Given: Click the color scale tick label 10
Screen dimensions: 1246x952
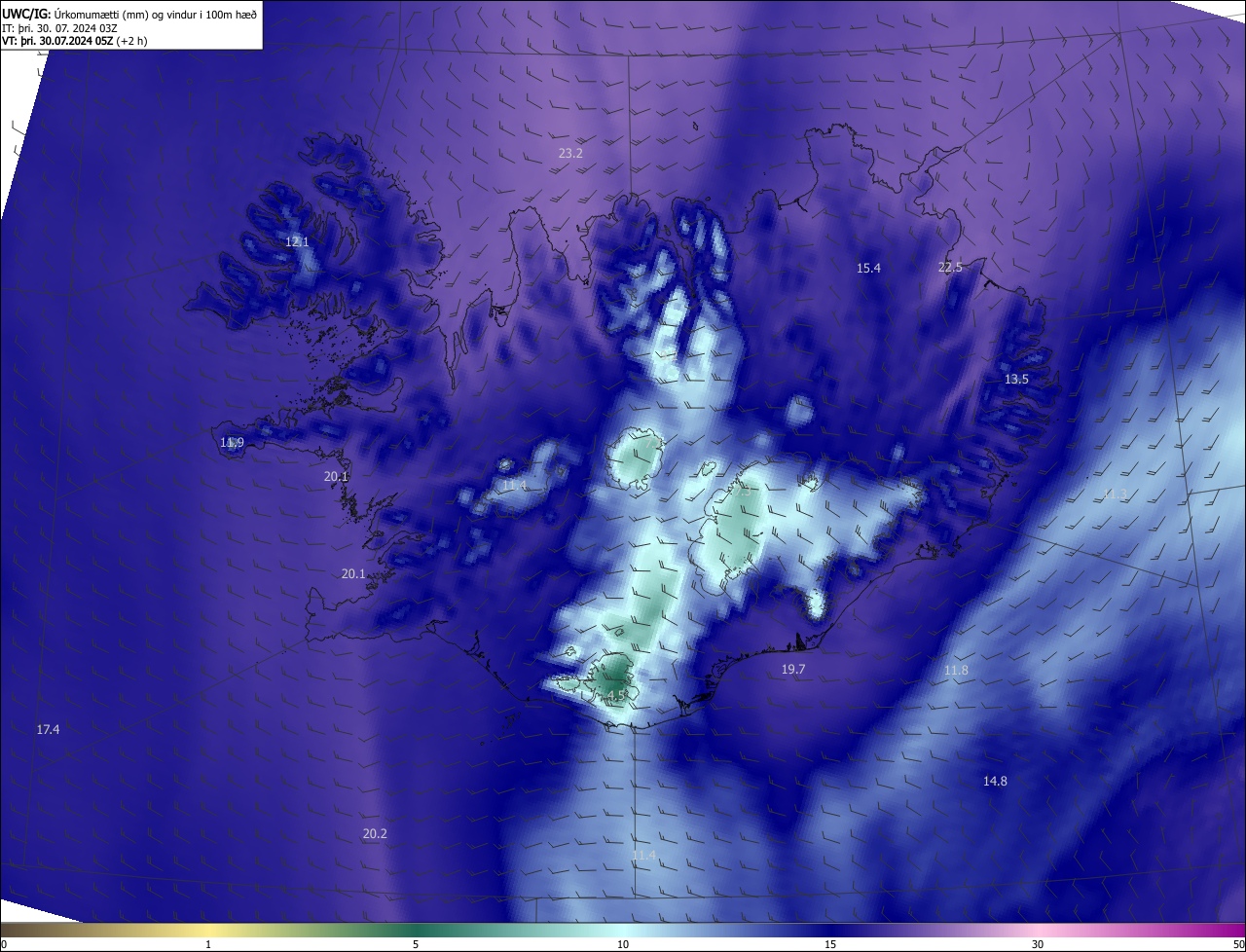Looking at the screenshot, I should tap(623, 944).
